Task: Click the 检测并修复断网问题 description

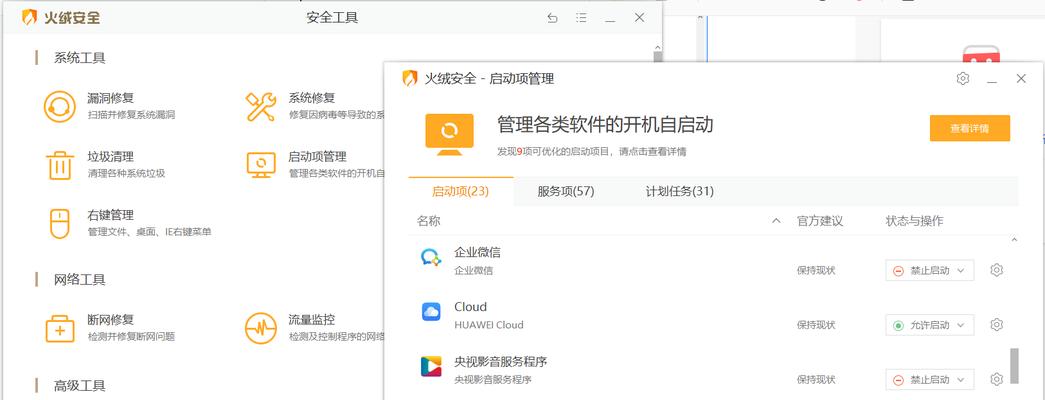Action: pyautogui.click(x=131, y=337)
